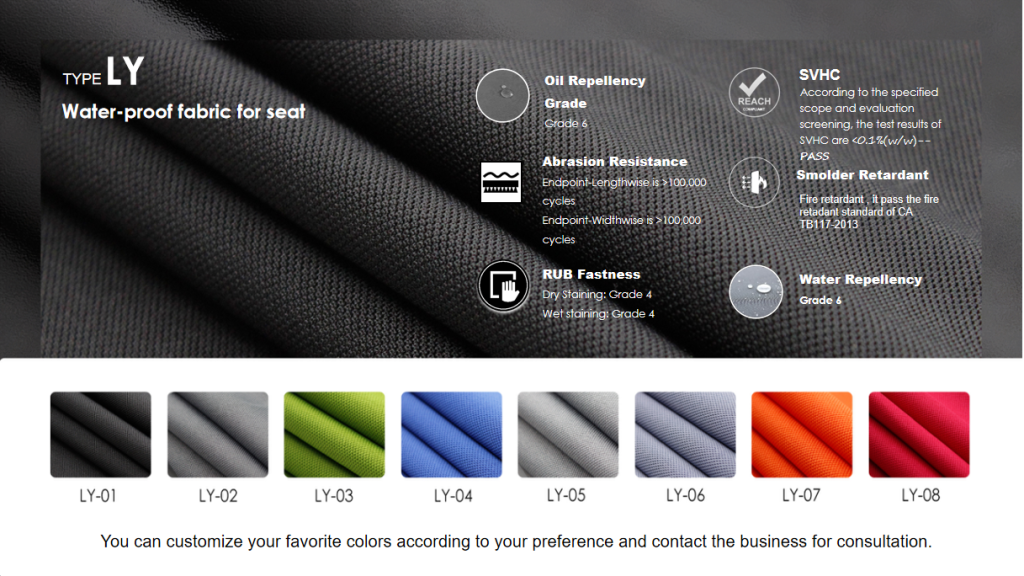The width and height of the screenshot is (1024, 576).
Task: Choose the green LY-03 fabric swatch
Action: coord(334,434)
